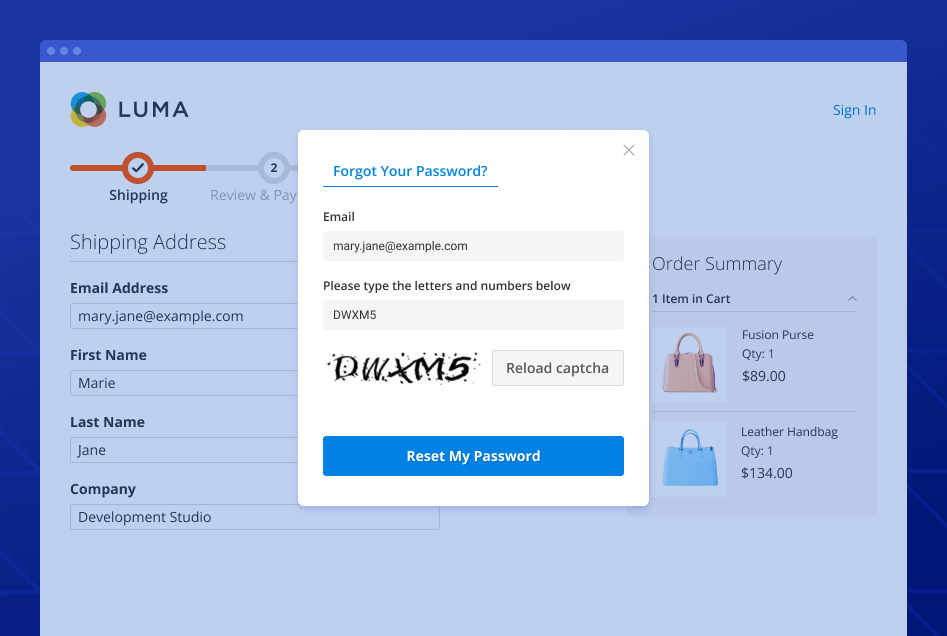The width and height of the screenshot is (947, 636).
Task: Click the Fusion Purse product thumbnail
Action: 689,362
